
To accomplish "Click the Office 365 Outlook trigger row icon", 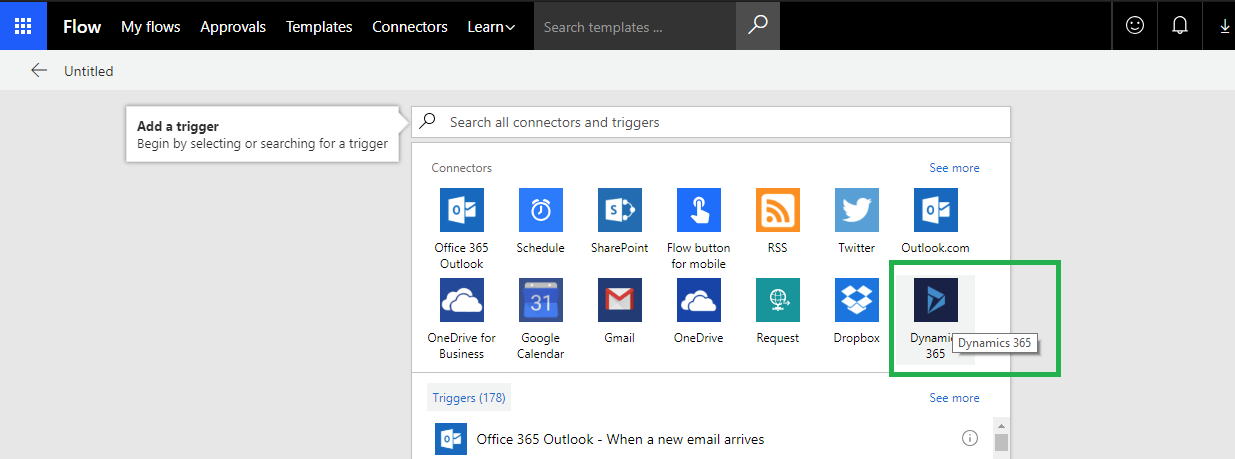I will (x=451, y=438).
